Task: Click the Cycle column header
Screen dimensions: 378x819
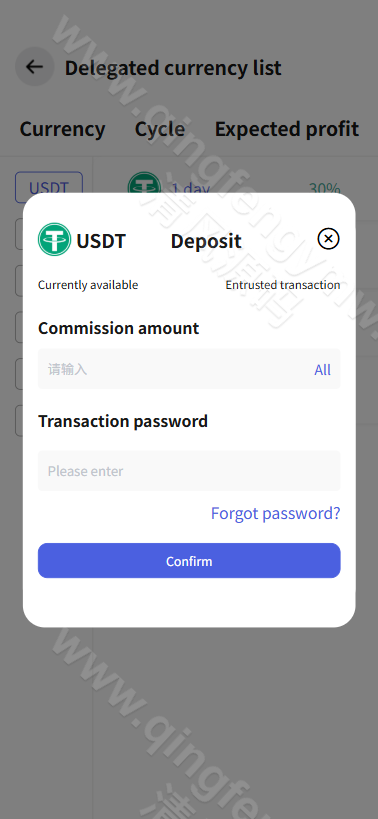Action: pyautogui.click(x=160, y=129)
